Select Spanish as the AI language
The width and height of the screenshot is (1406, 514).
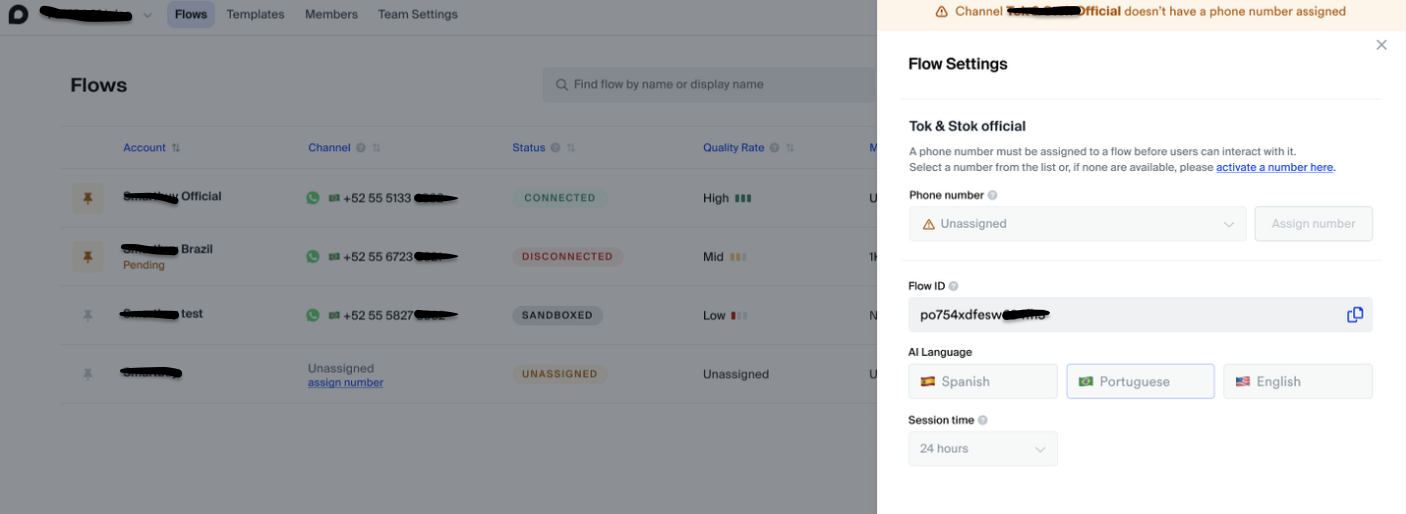982,381
